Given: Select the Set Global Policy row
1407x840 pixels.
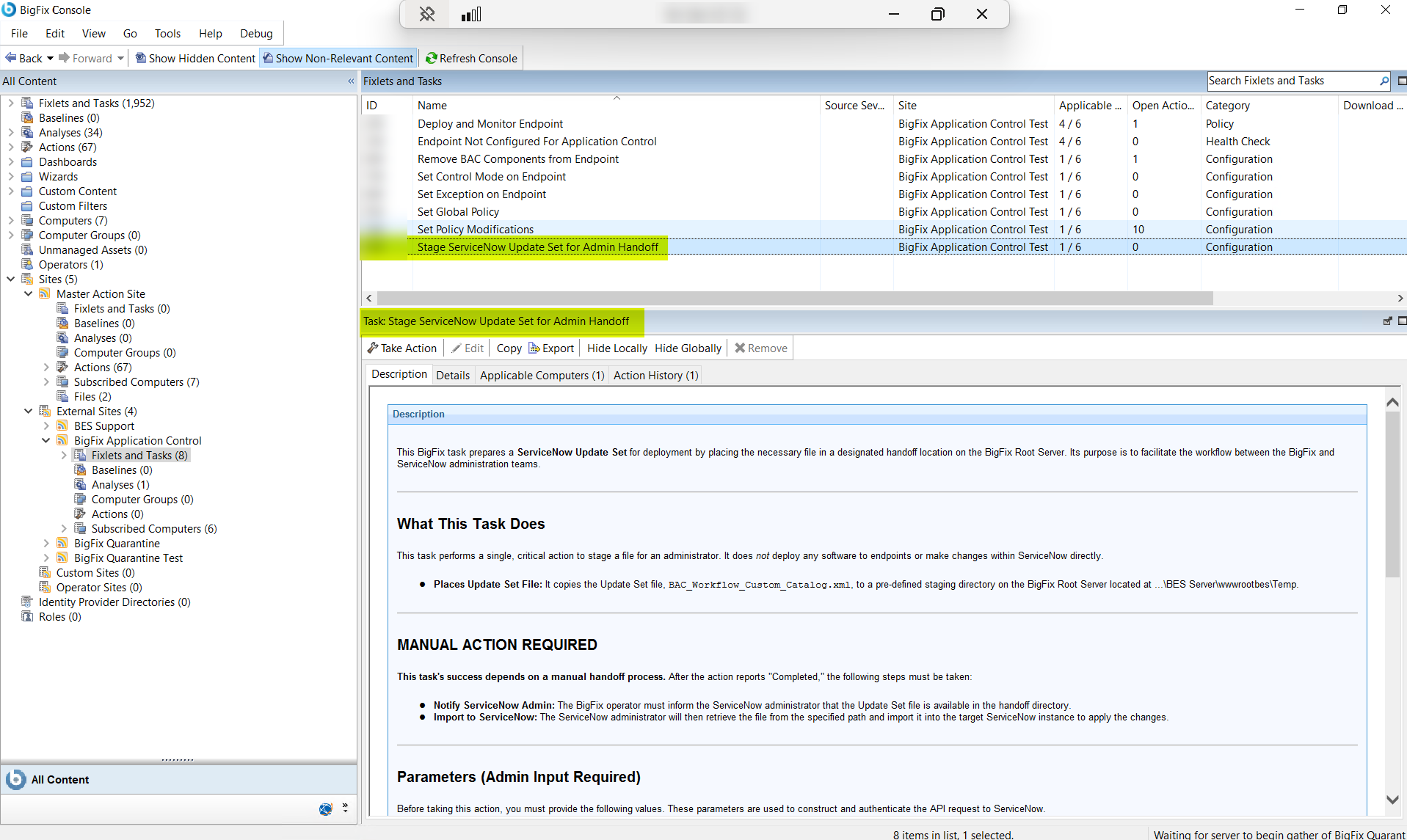Looking at the screenshot, I should coord(884,212).
